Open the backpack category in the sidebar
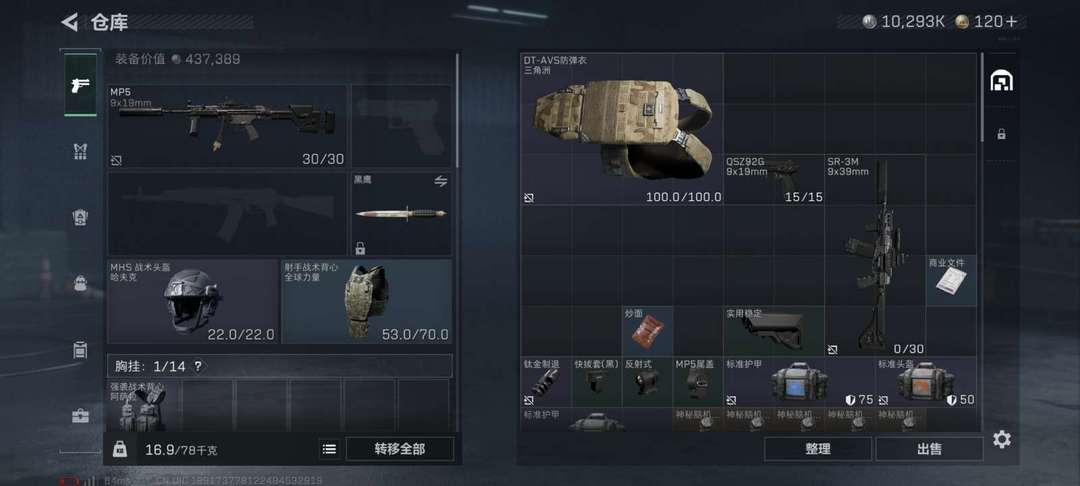The width and height of the screenshot is (1080, 486). pos(81,283)
